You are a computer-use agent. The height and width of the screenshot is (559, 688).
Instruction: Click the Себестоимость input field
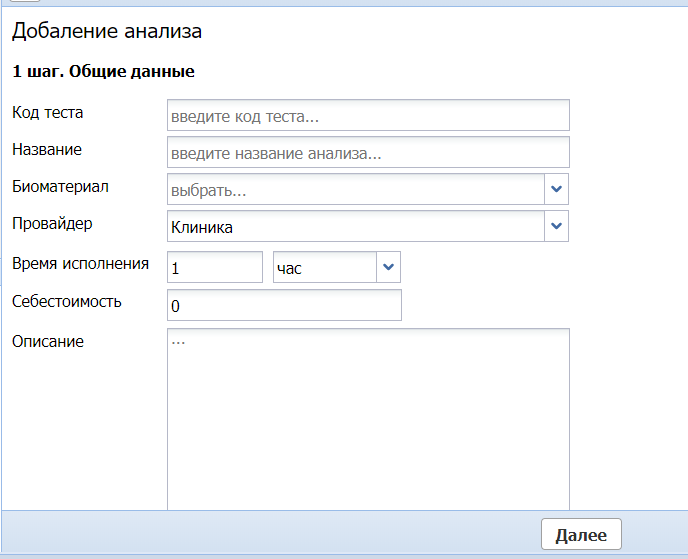tap(284, 306)
